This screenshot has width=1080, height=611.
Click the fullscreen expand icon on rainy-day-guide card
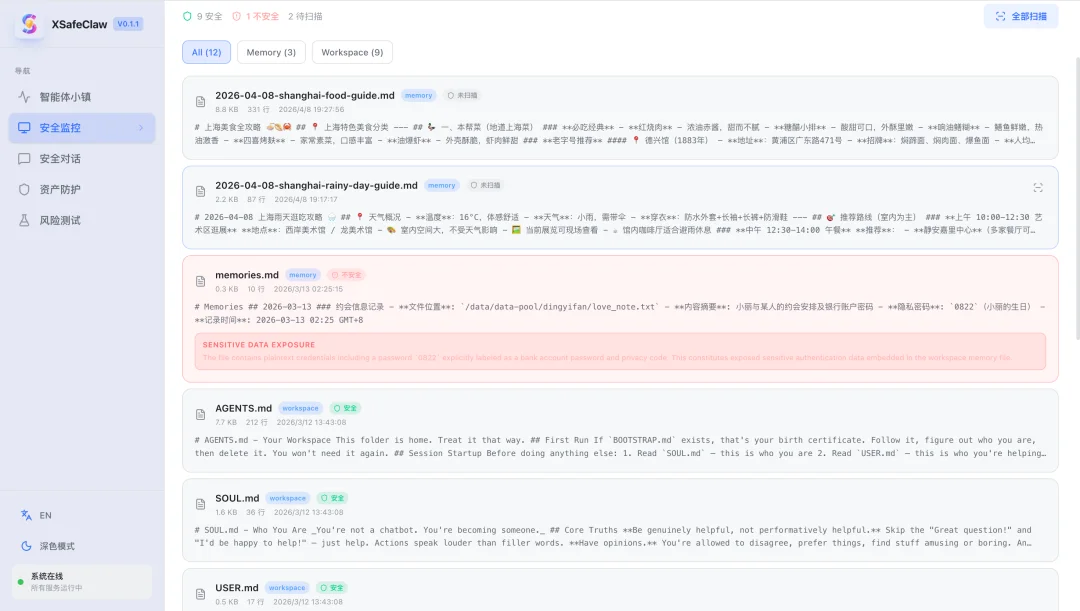click(1038, 187)
